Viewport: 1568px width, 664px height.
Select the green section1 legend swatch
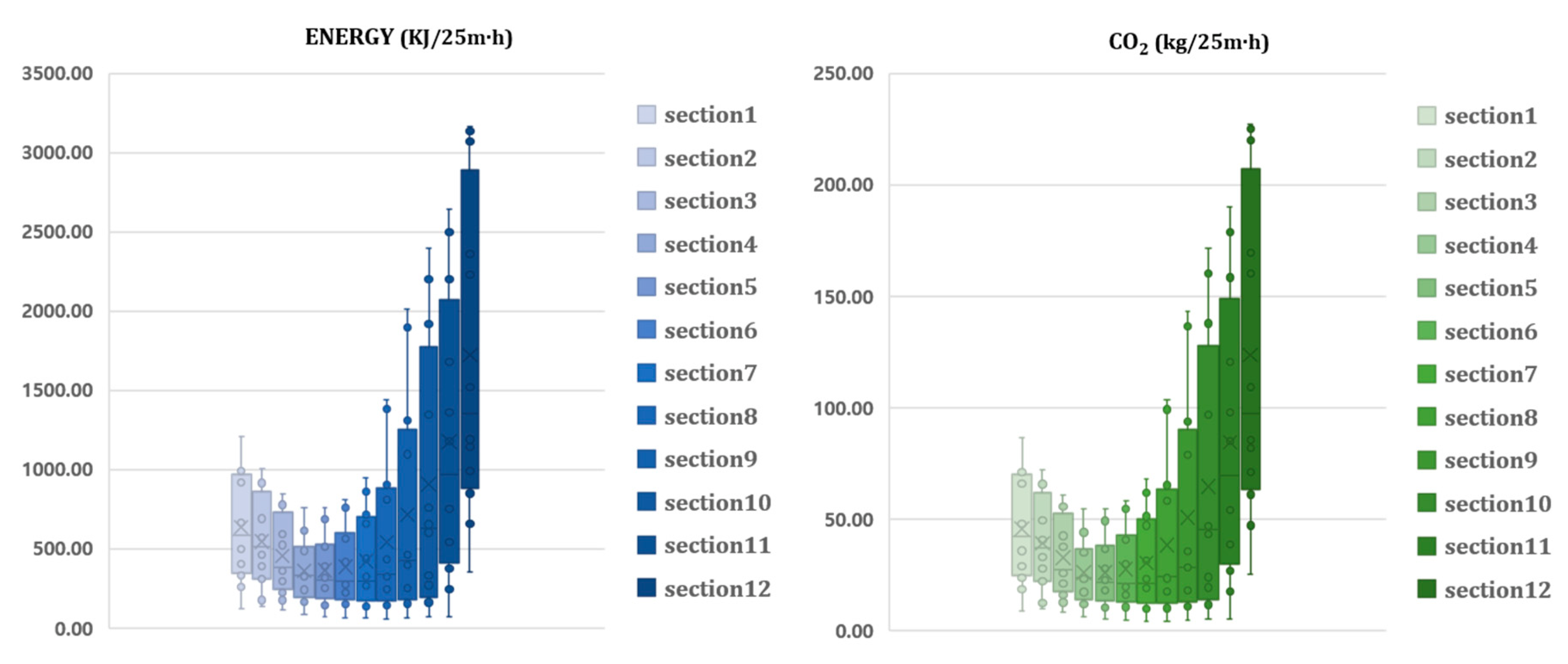point(1426,116)
